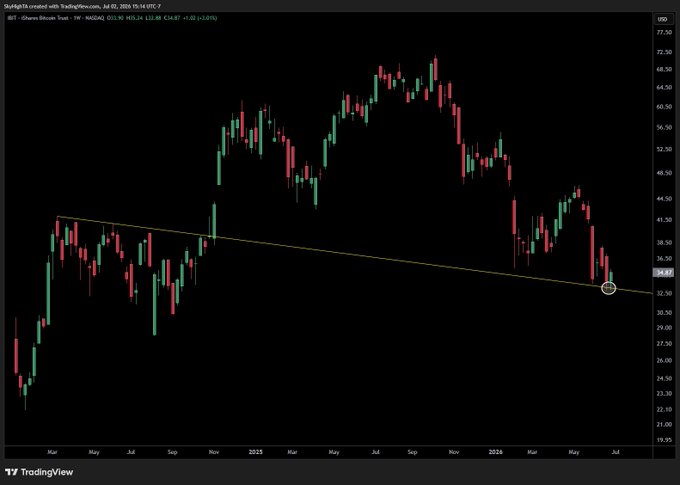Click the Sep label between Jul and first Nov
680x485 pixels.
(x=172, y=452)
